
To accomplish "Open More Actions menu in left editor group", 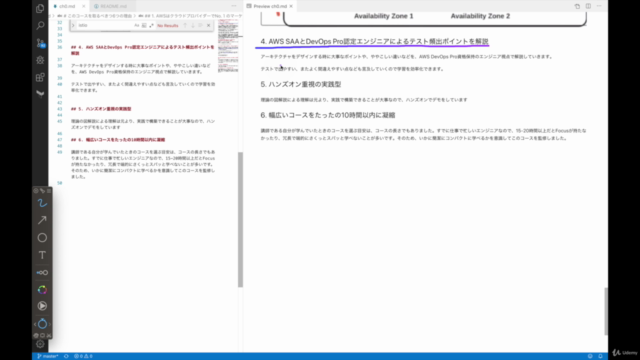I will [234, 6].
